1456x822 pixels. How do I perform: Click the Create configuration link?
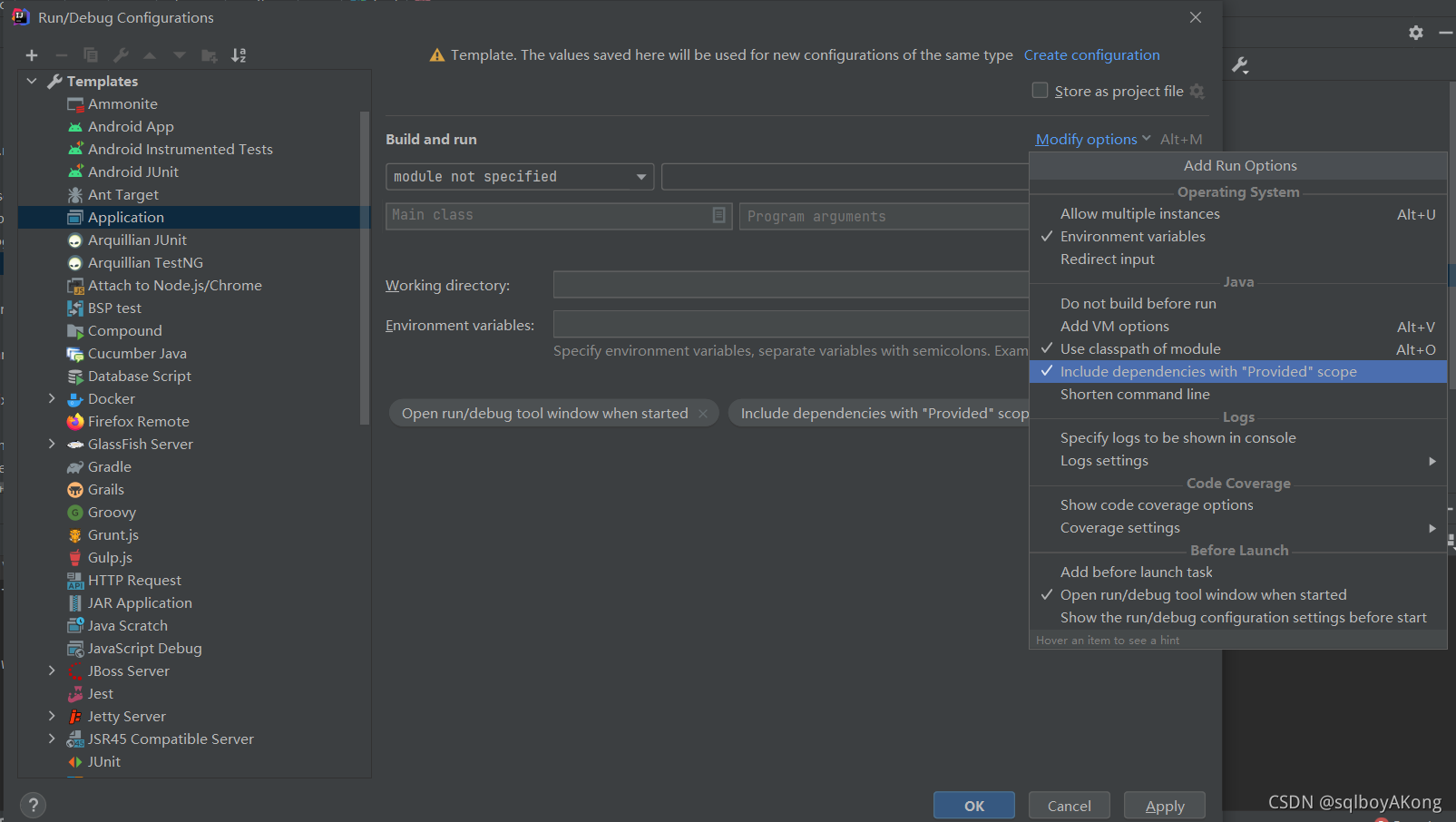[1091, 55]
